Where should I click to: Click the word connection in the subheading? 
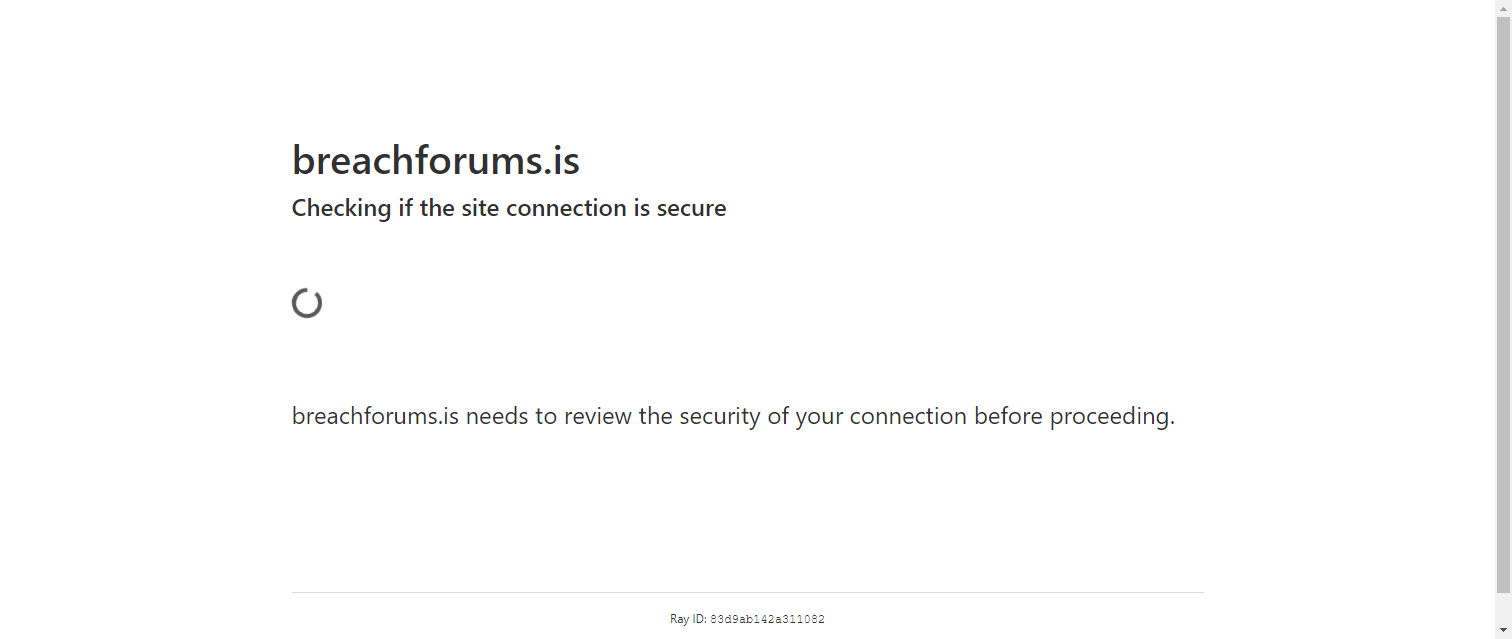click(566, 208)
